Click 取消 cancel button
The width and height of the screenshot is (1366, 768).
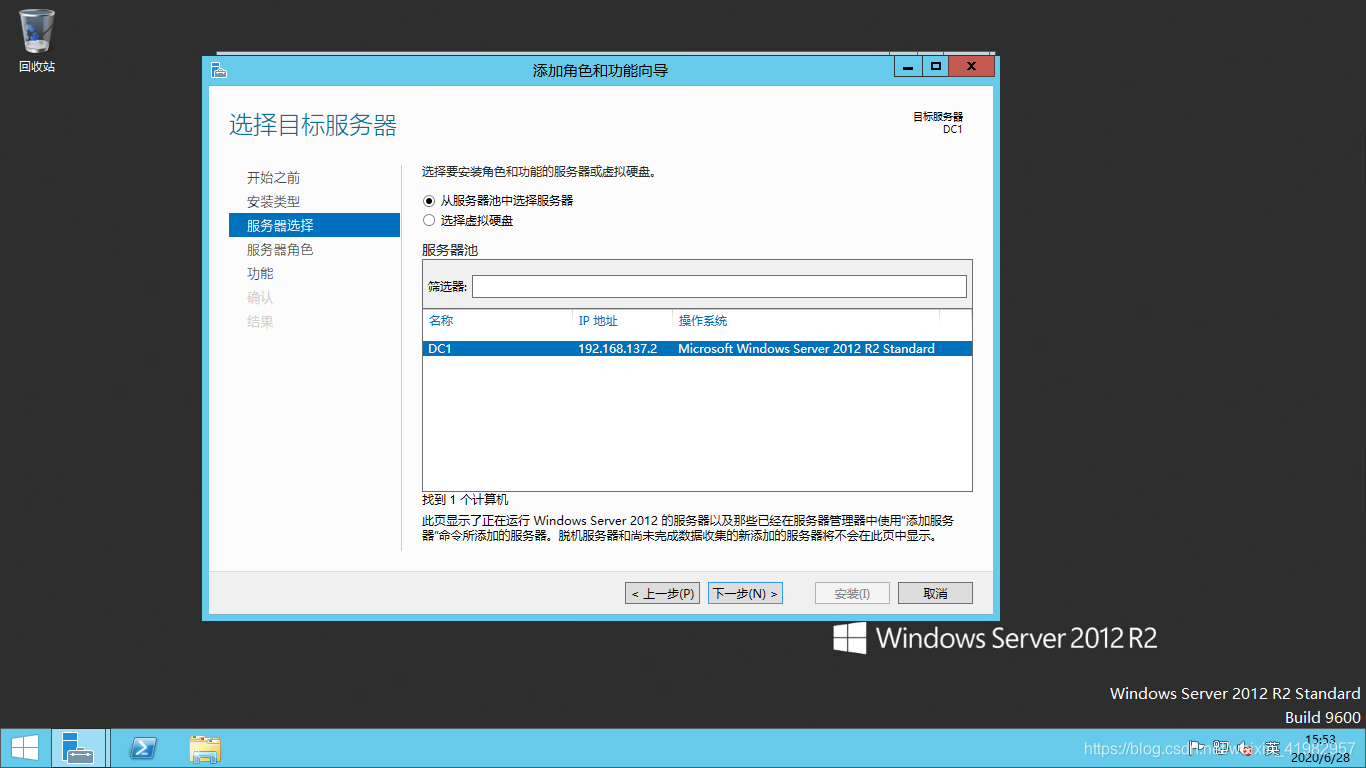point(935,593)
